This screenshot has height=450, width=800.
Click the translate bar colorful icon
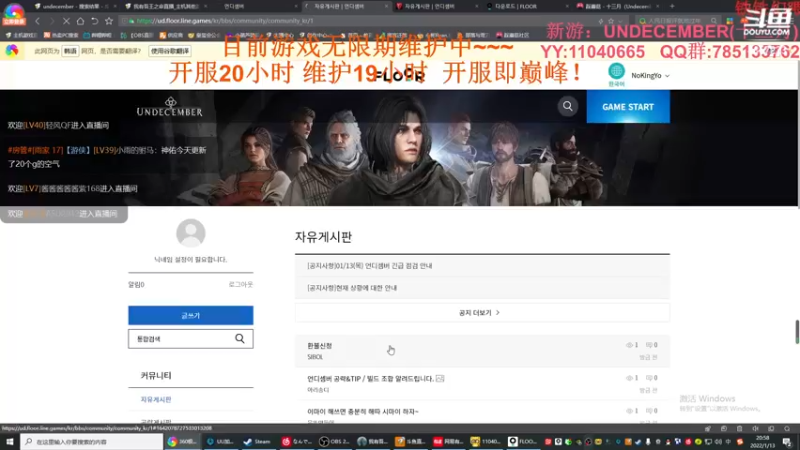[12, 51]
